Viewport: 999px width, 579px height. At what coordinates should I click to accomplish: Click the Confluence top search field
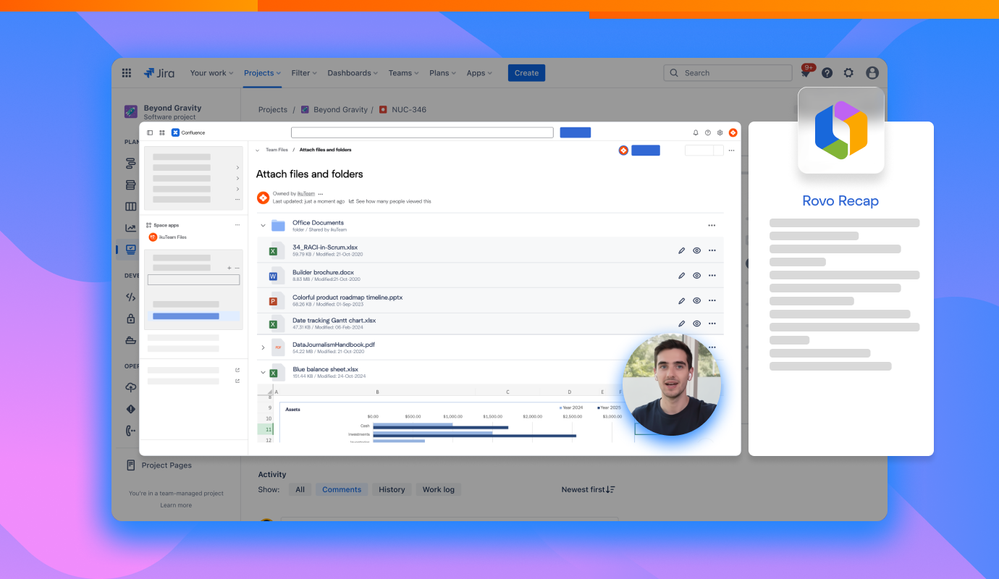pos(422,132)
